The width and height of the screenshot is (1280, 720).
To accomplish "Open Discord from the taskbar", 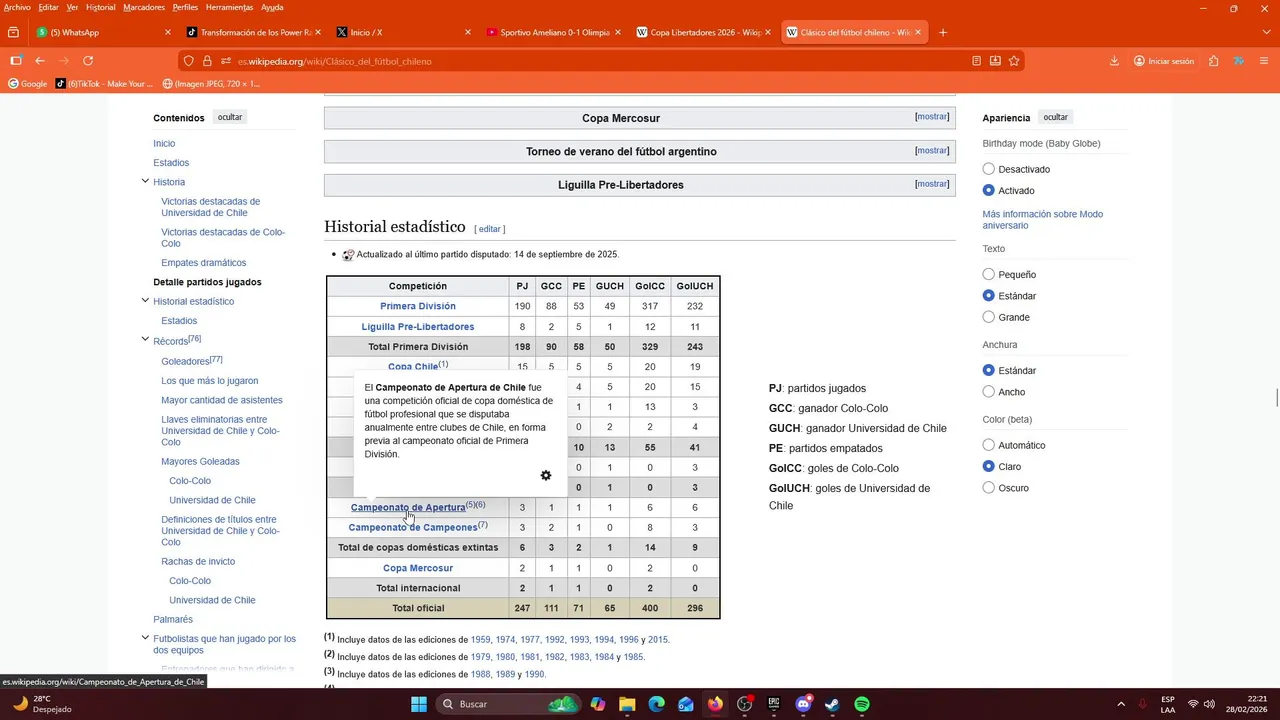I will (x=803, y=704).
